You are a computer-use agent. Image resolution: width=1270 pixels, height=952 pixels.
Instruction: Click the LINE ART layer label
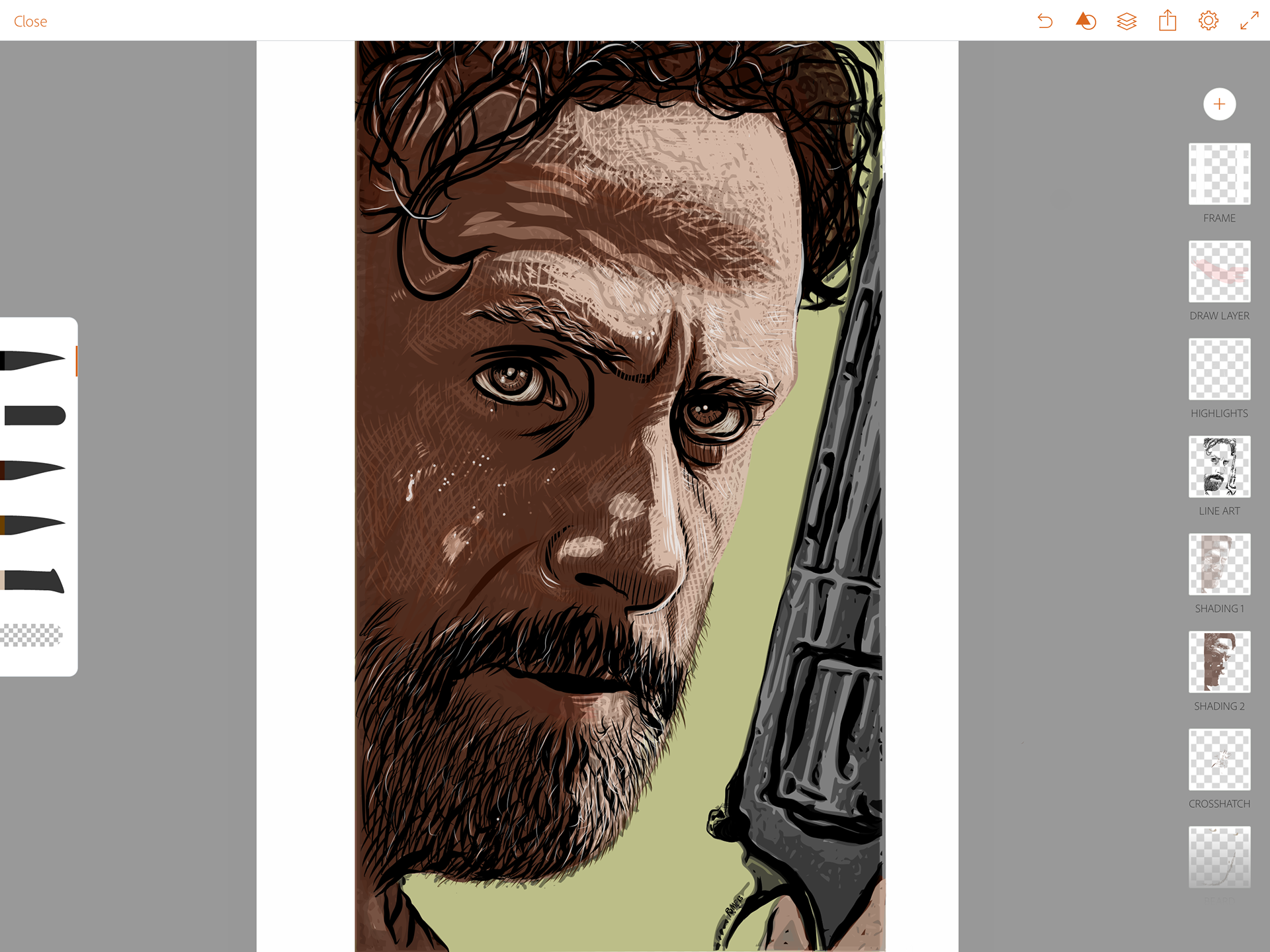(x=1219, y=511)
